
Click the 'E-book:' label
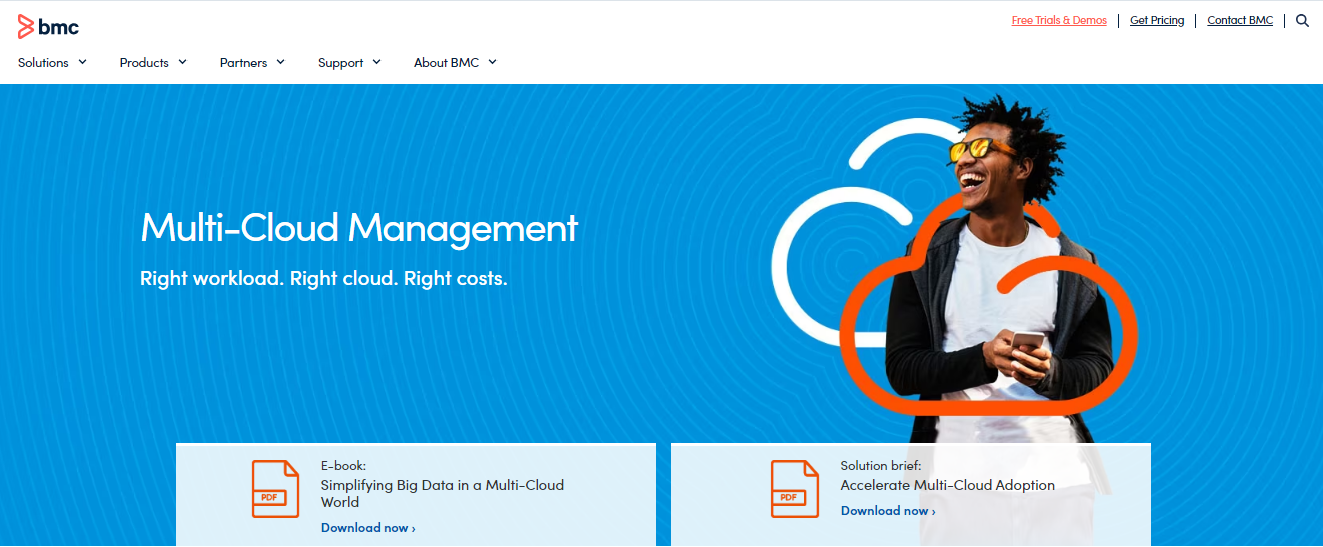click(x=343, y=466)
